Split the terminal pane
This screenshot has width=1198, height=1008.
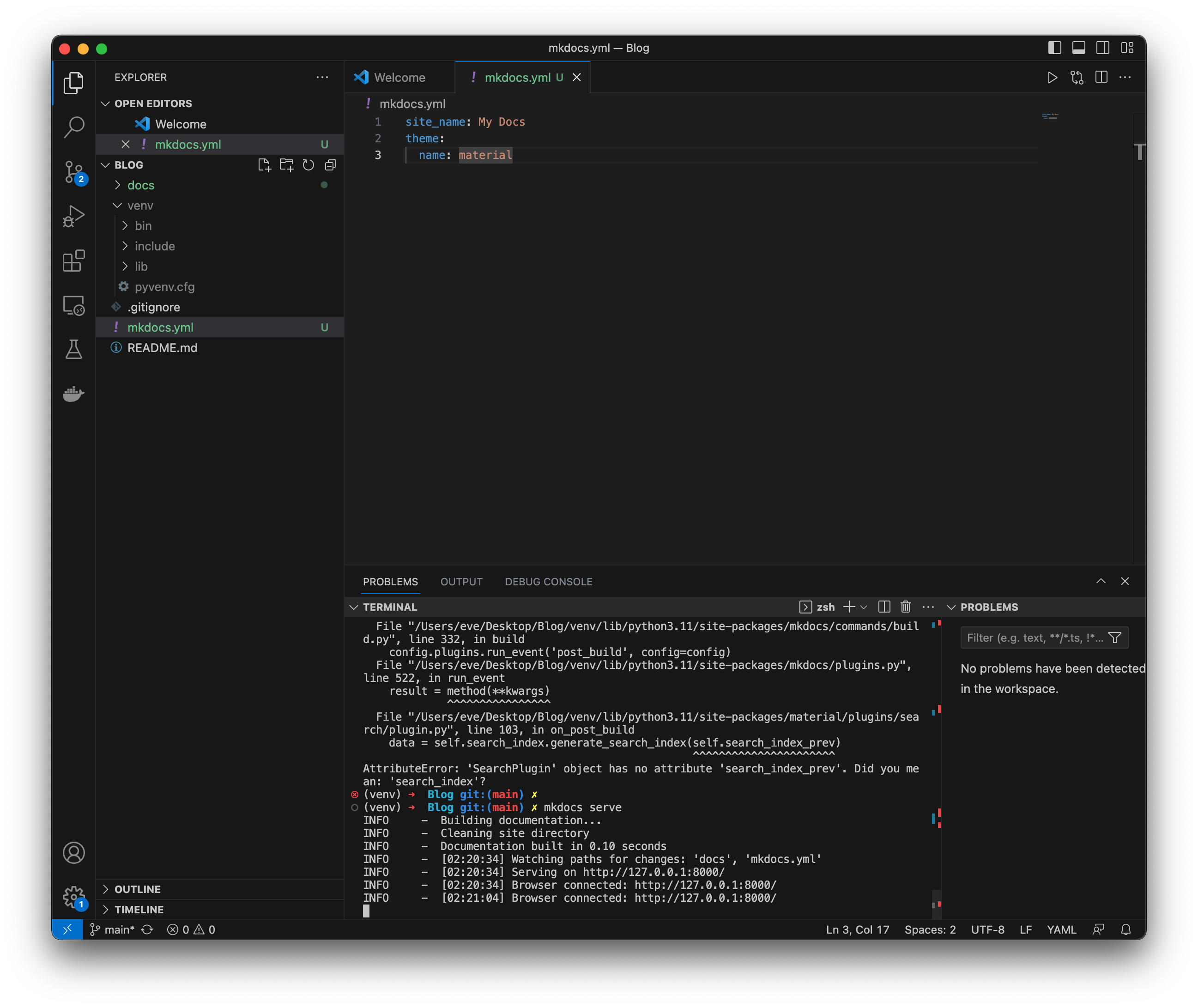click(x=884, y=607)
